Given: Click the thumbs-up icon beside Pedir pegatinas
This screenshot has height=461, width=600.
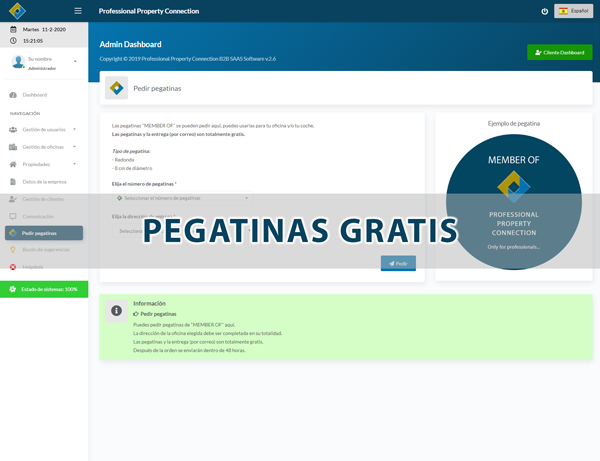Looking at the screenshot, I should (136, 314).
